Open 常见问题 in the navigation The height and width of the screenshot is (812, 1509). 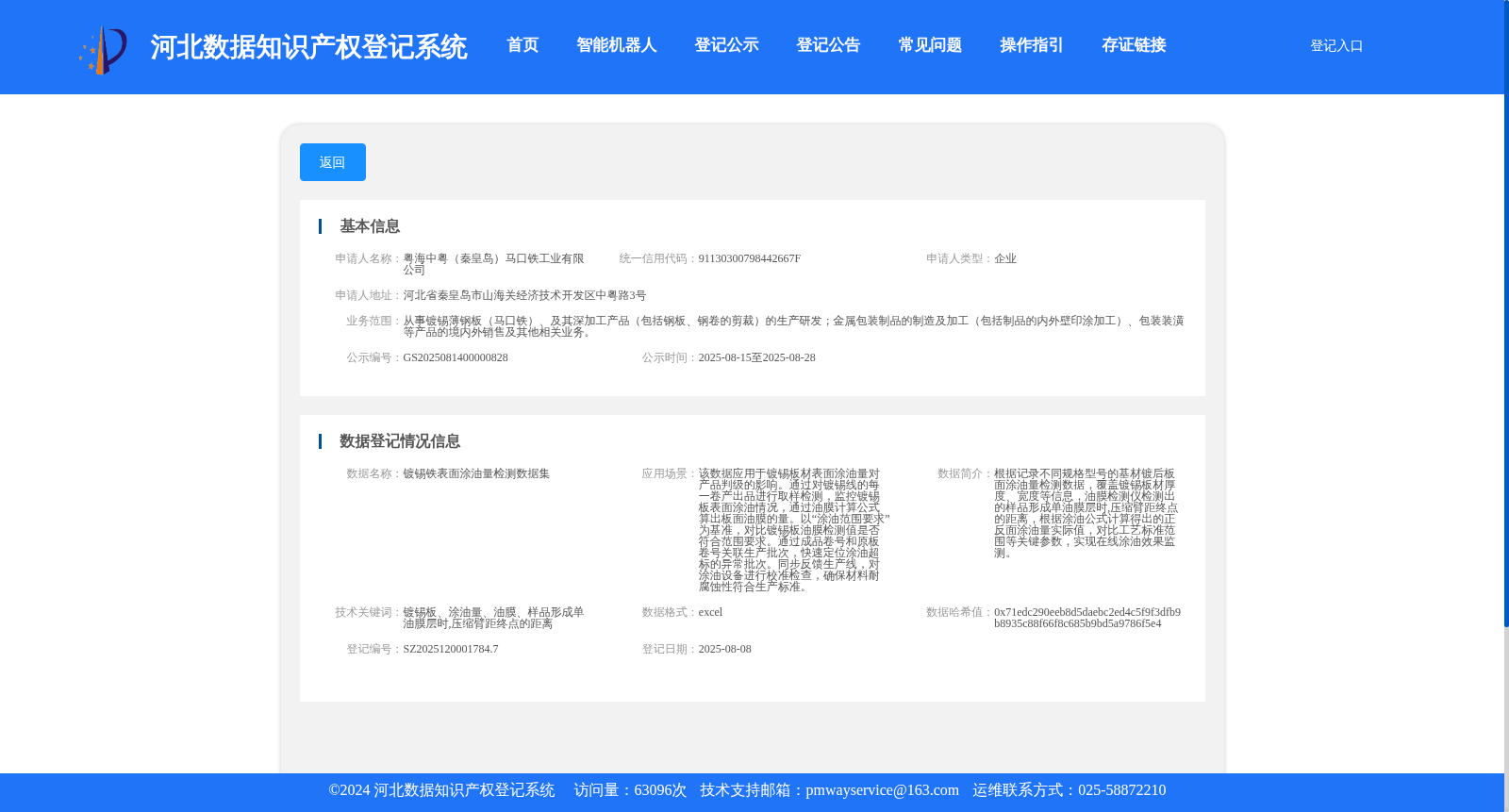coord(930,45)
